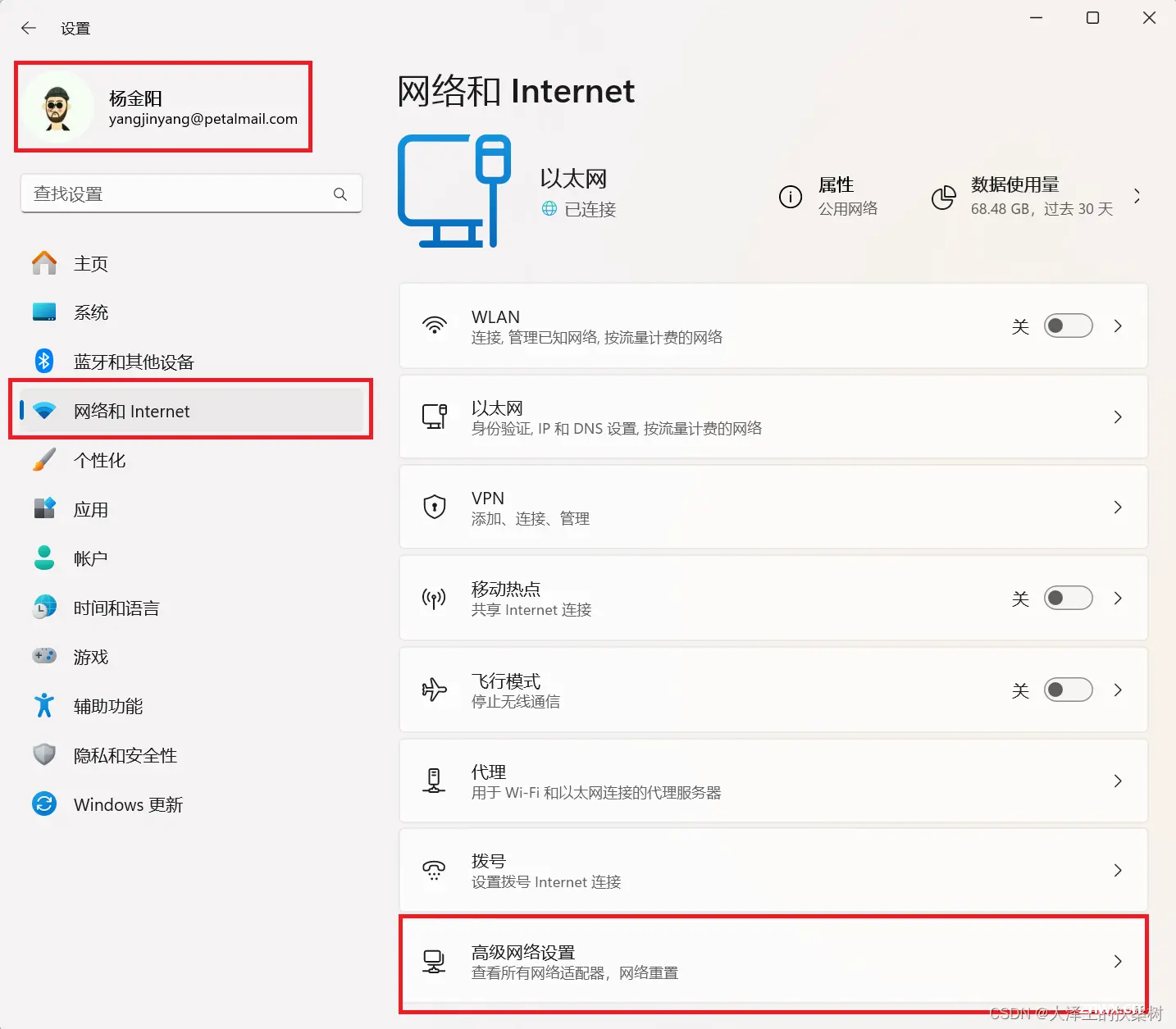Screen dimensions: 1176x1029
Task: Expand the 代理 row chevron
Action: (1118, 781)
